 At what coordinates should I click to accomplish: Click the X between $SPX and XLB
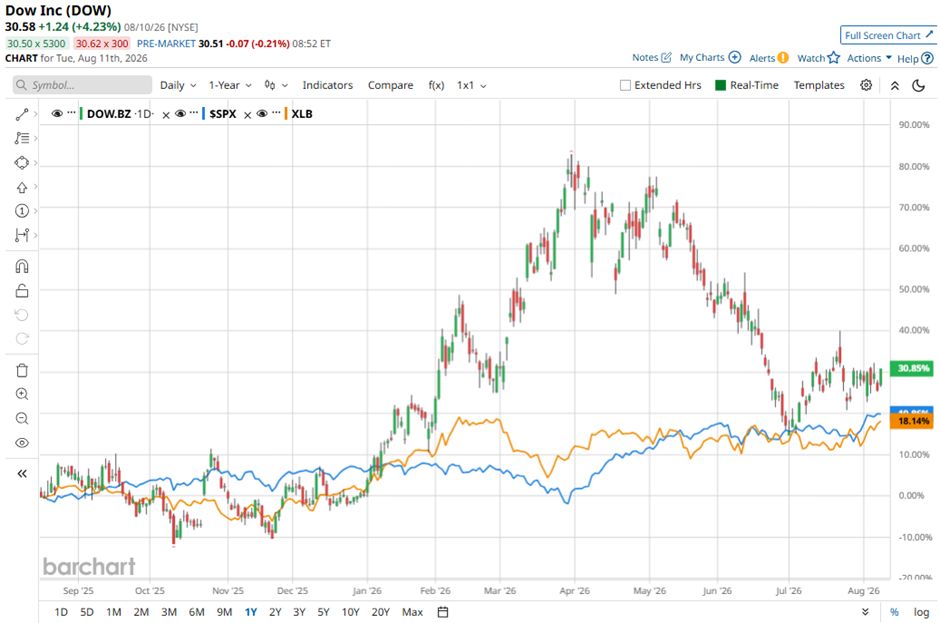pyautogui.click(x=247, y=115)
